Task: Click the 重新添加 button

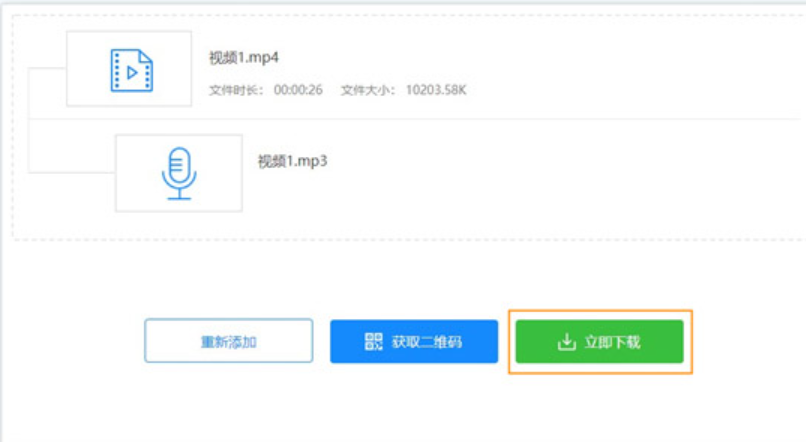Action: click(229, 341)
